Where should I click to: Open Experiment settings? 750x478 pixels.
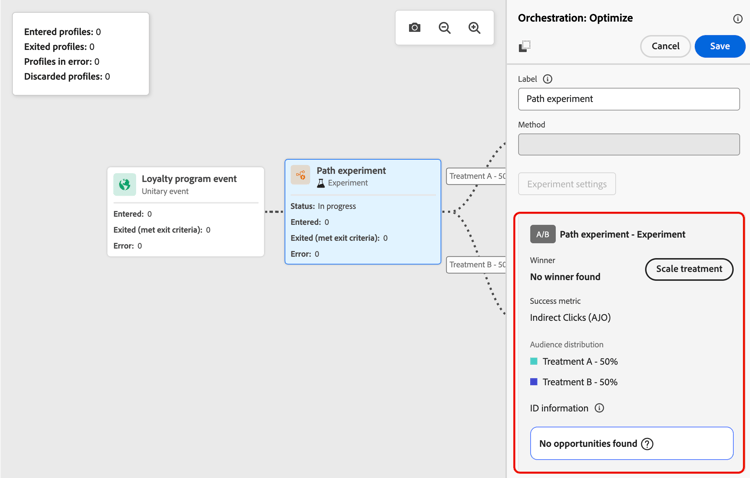click(x=567, y=184)
